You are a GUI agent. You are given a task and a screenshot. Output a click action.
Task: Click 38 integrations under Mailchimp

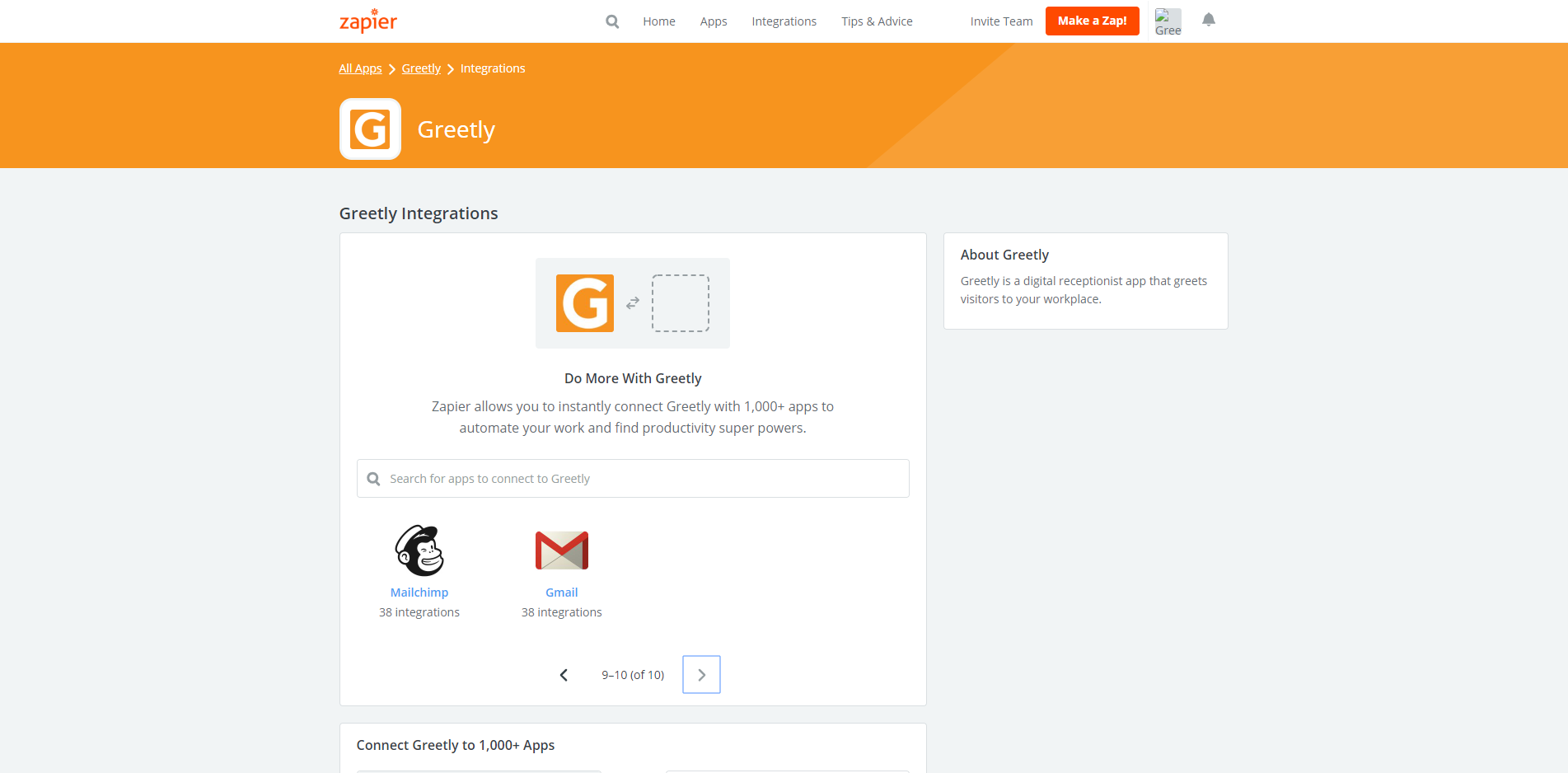point(419,612)
